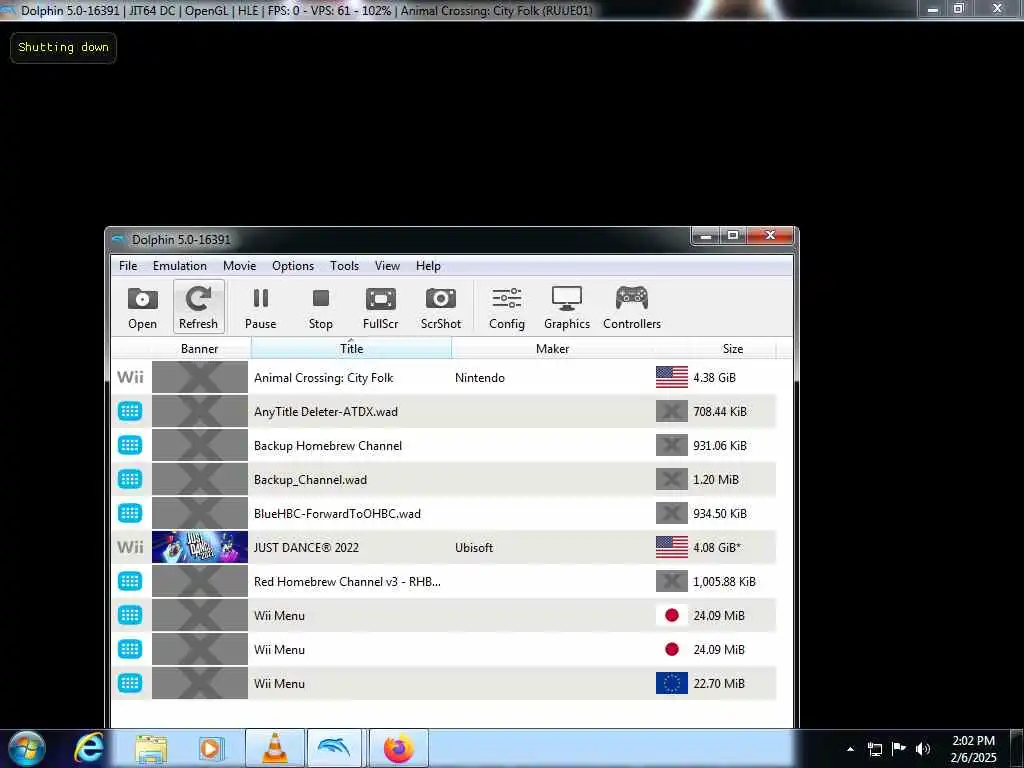
Task: Select the JUST DANCE 2022 banner thumbnail
Action: pos(200,547)
